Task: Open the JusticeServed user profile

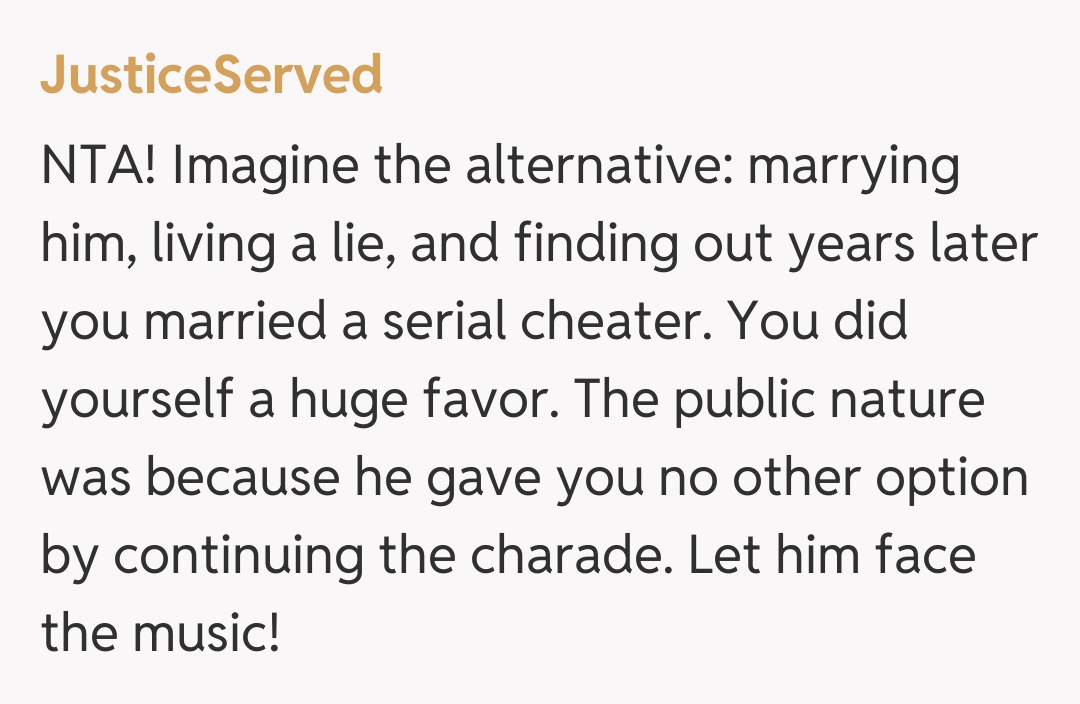Action: click(x=211, y=75)
